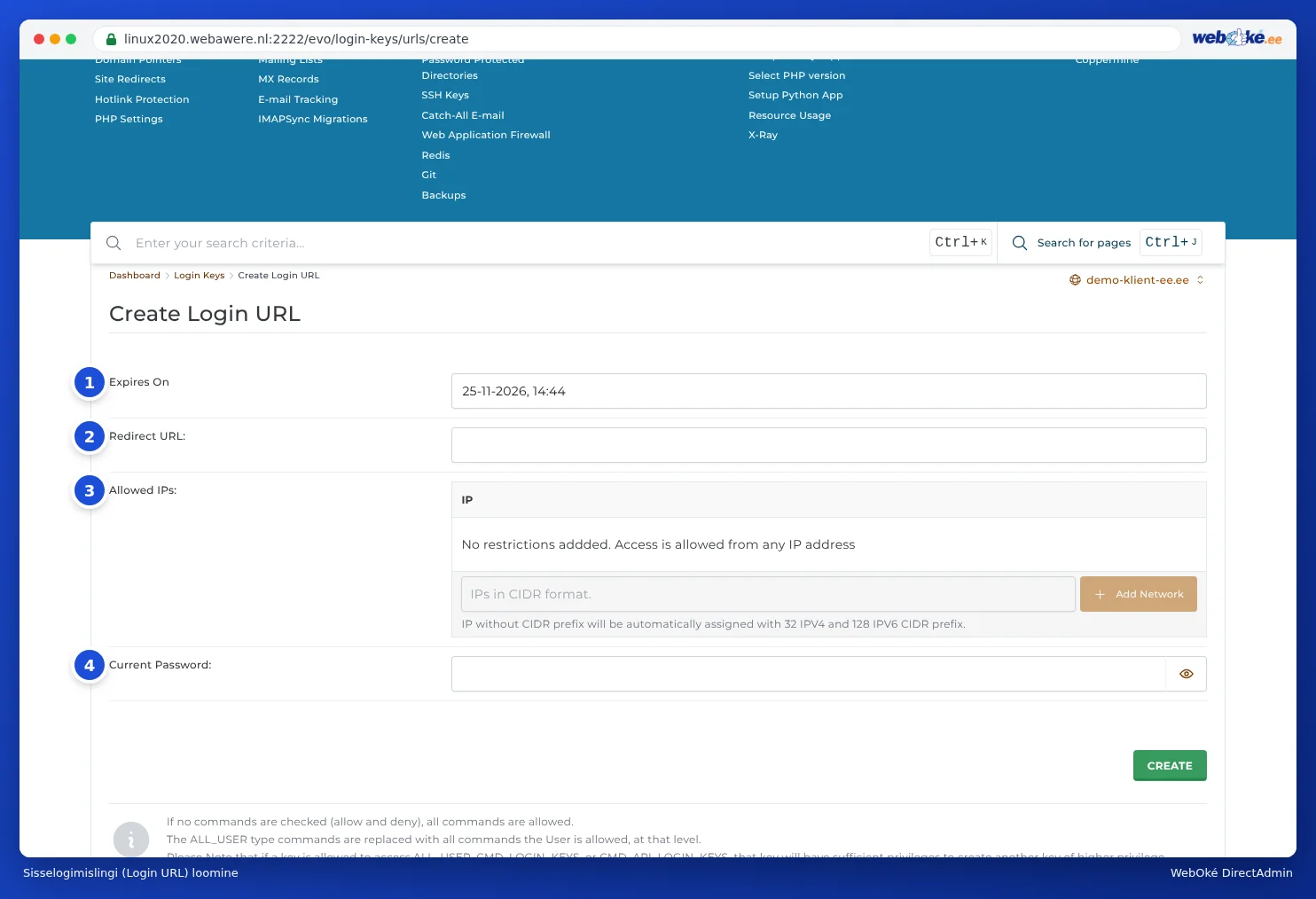Open Select PHP version menu item
1316x899 pixels.
[797, 75]
